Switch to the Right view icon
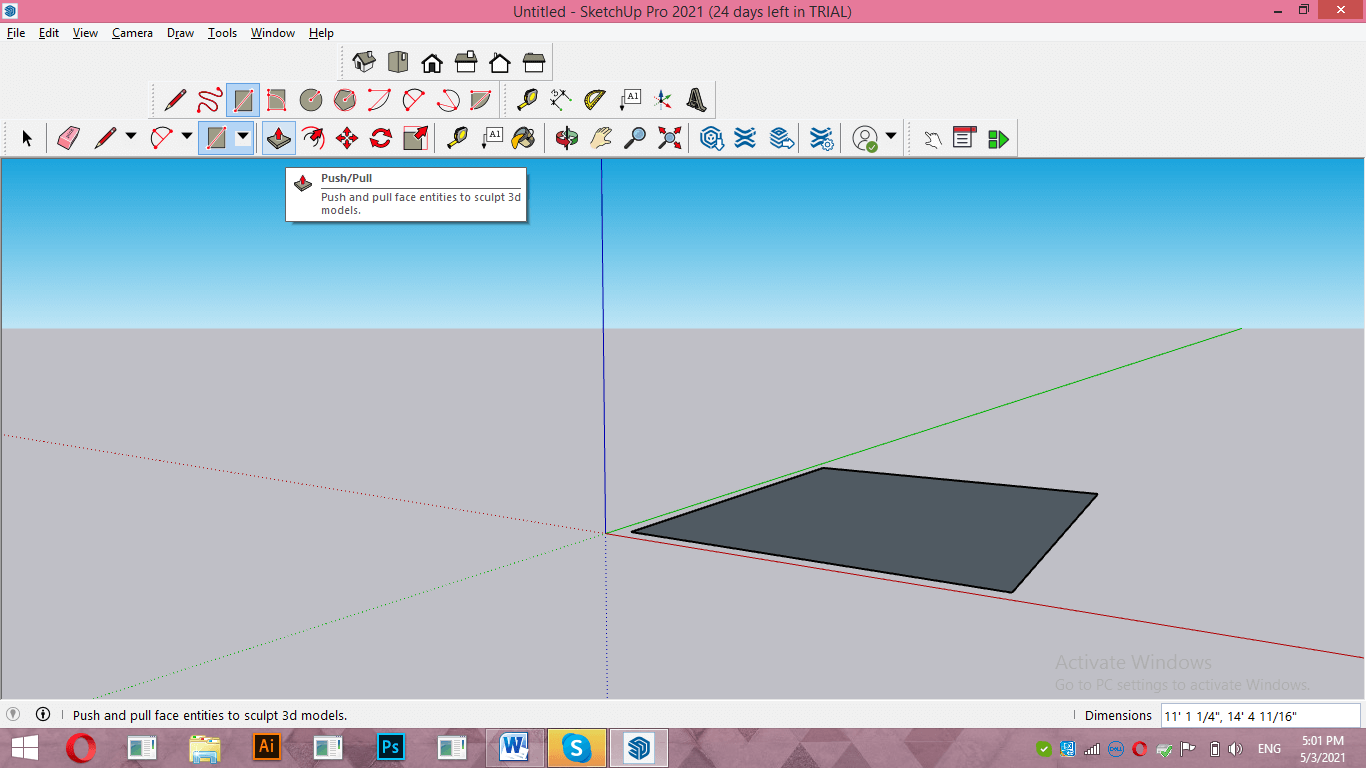 tap(466, 63)
